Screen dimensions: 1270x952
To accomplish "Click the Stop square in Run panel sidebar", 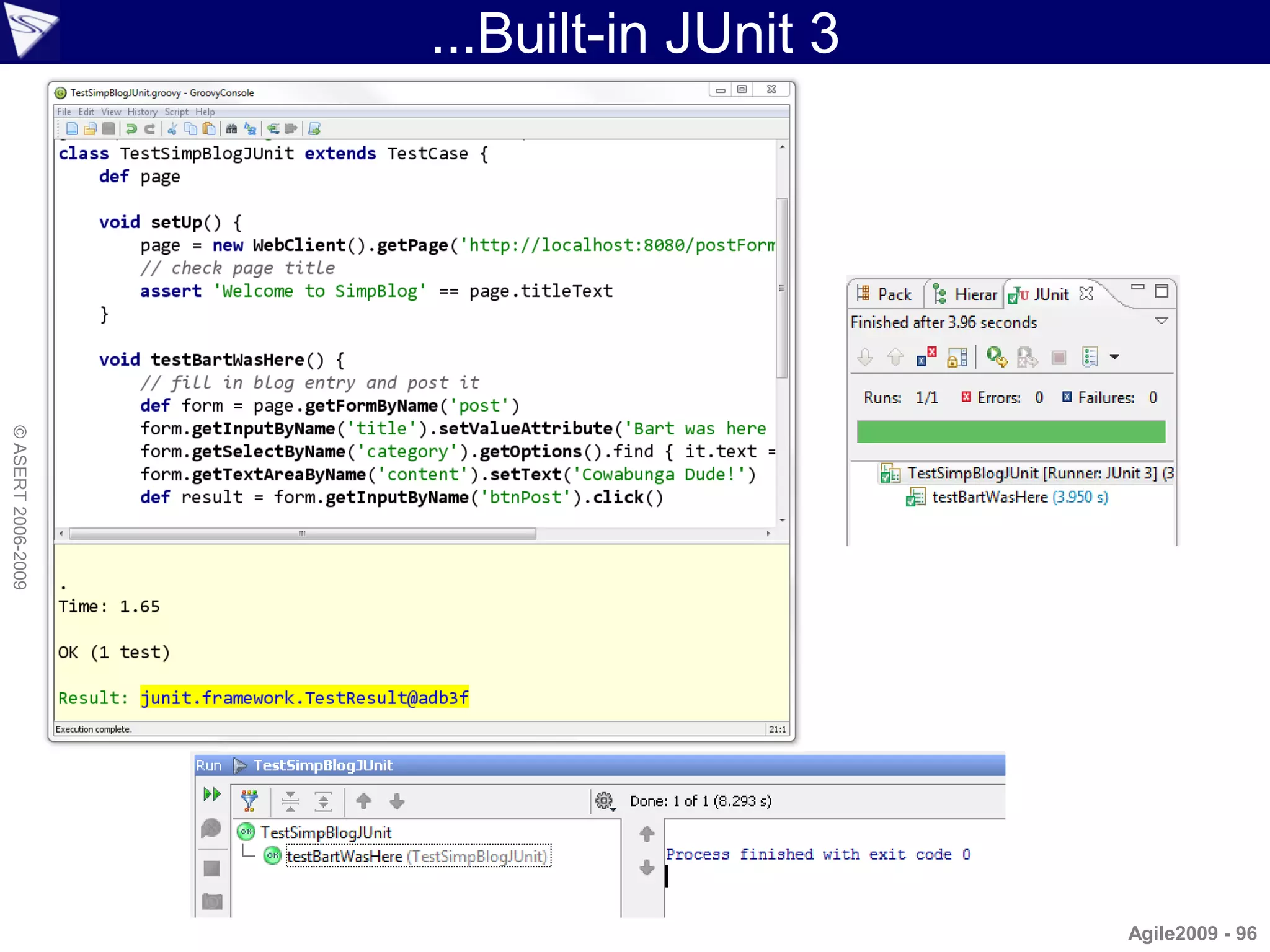I will click(x=211, y=869).
